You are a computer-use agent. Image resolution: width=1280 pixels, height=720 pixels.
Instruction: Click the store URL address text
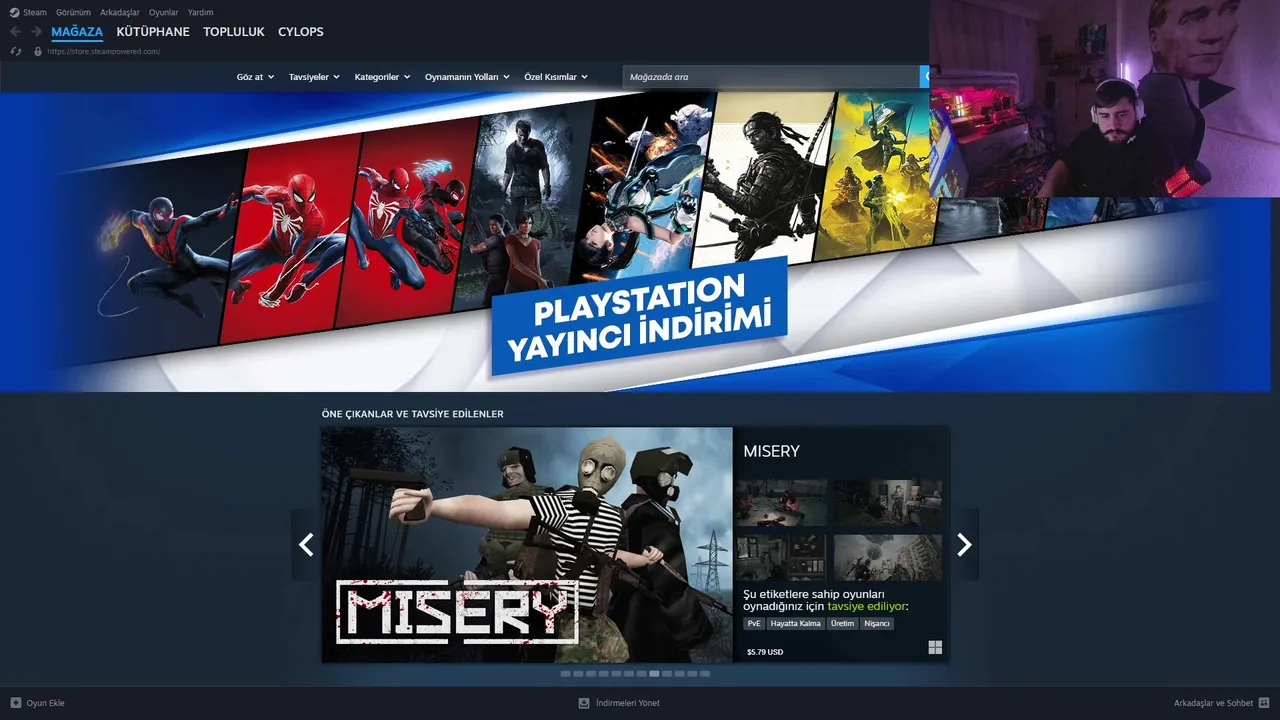tap(103, 51)
